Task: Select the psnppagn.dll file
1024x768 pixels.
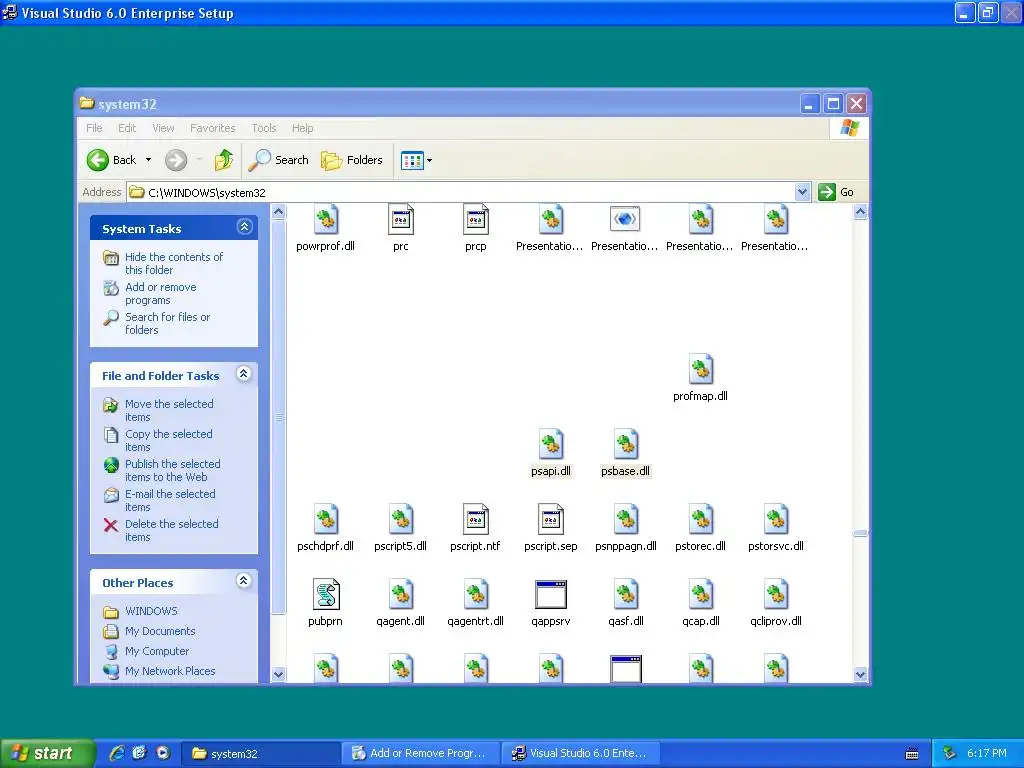Action: [626, 528]
